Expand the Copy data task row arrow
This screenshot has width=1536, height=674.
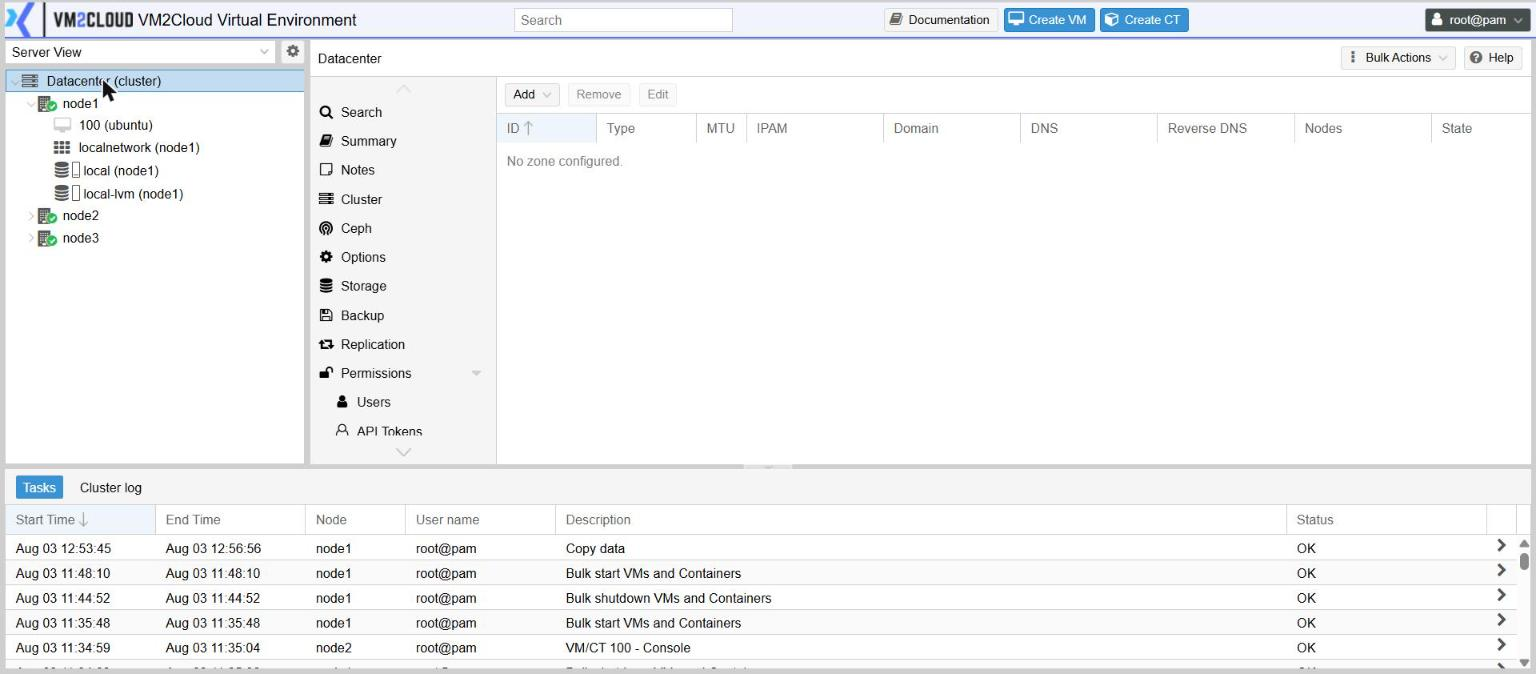click(1501, 546)
